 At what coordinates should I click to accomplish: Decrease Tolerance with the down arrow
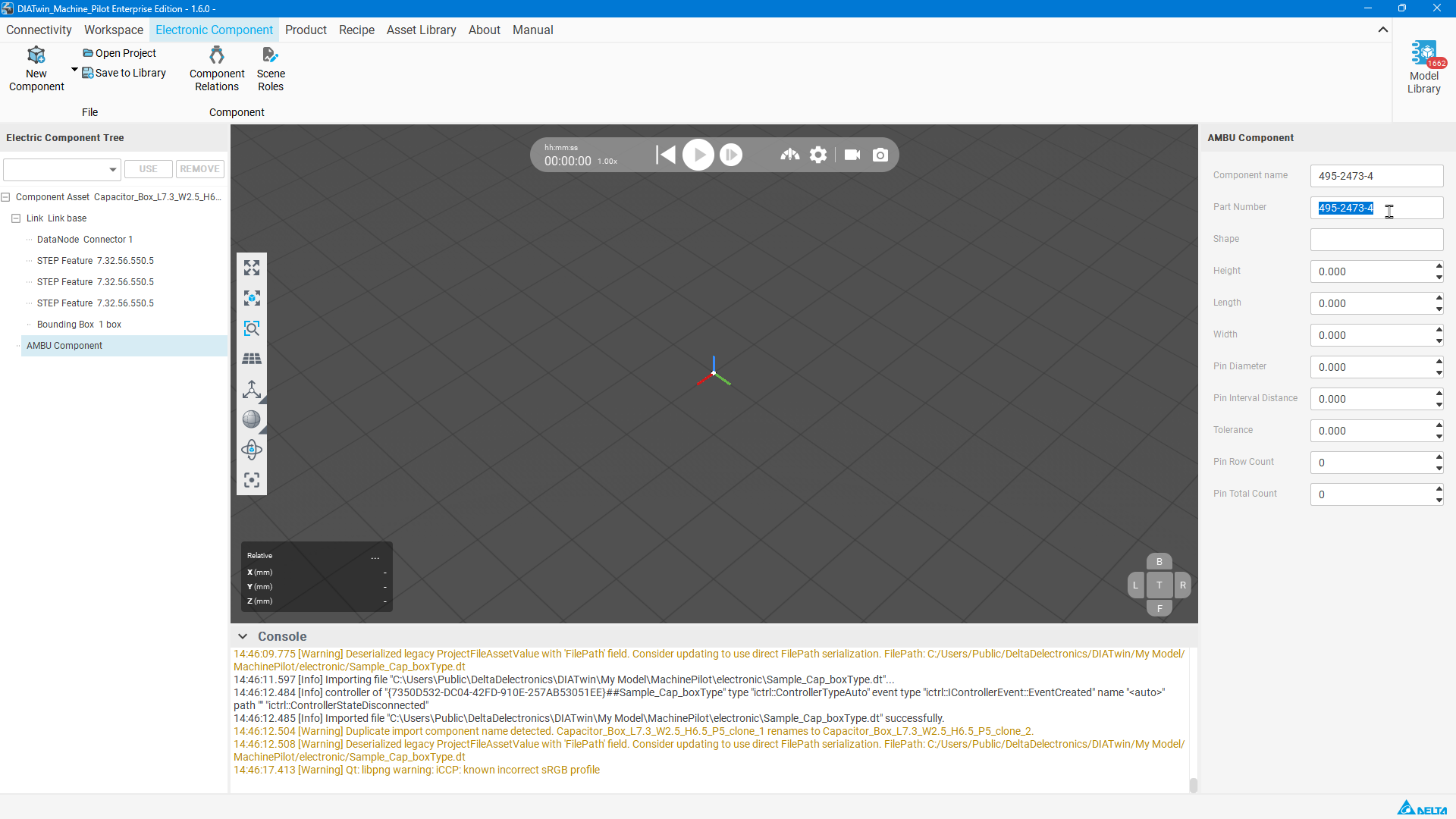coord(1439,437)
